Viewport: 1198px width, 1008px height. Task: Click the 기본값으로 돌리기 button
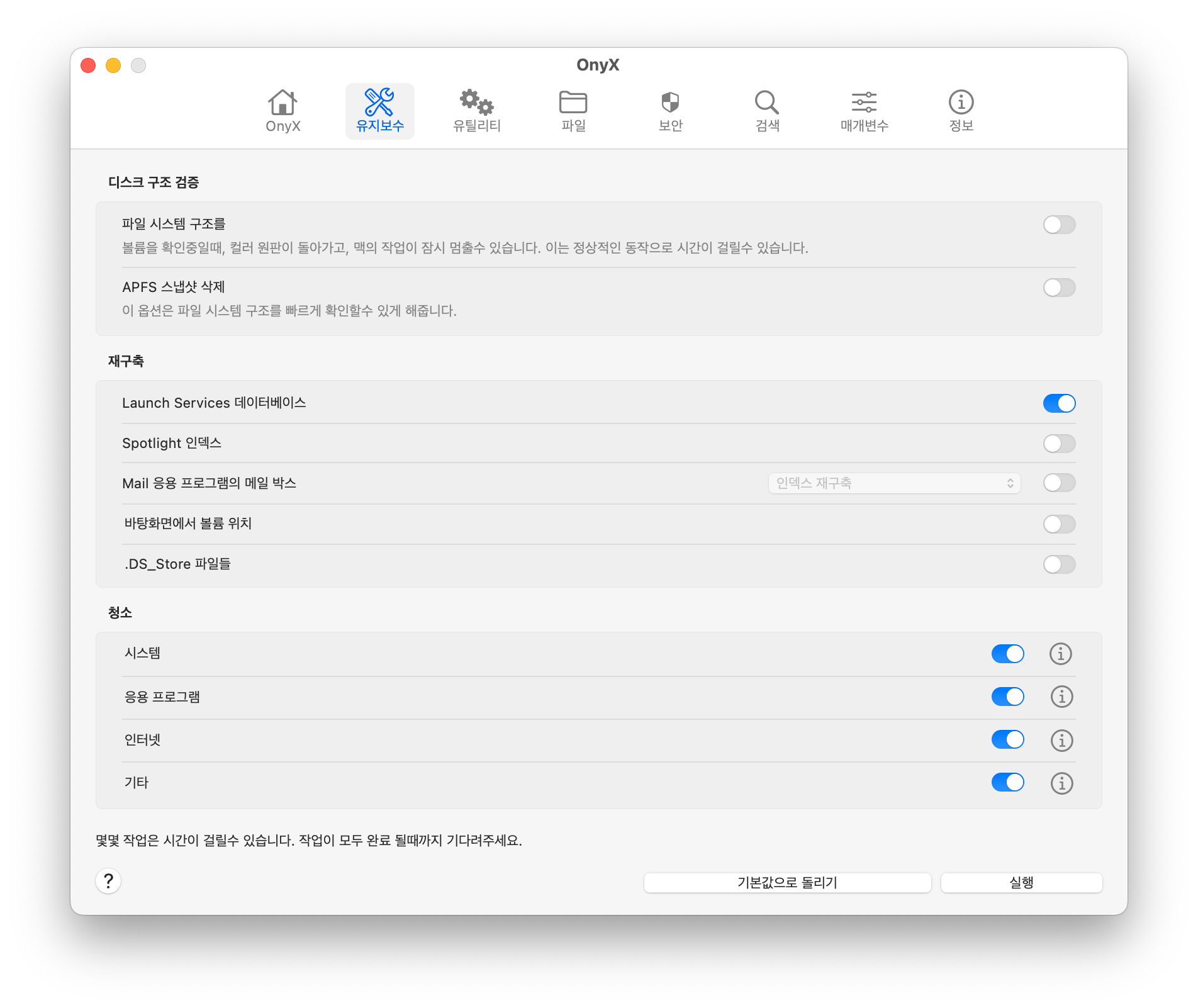coord(787,883)
